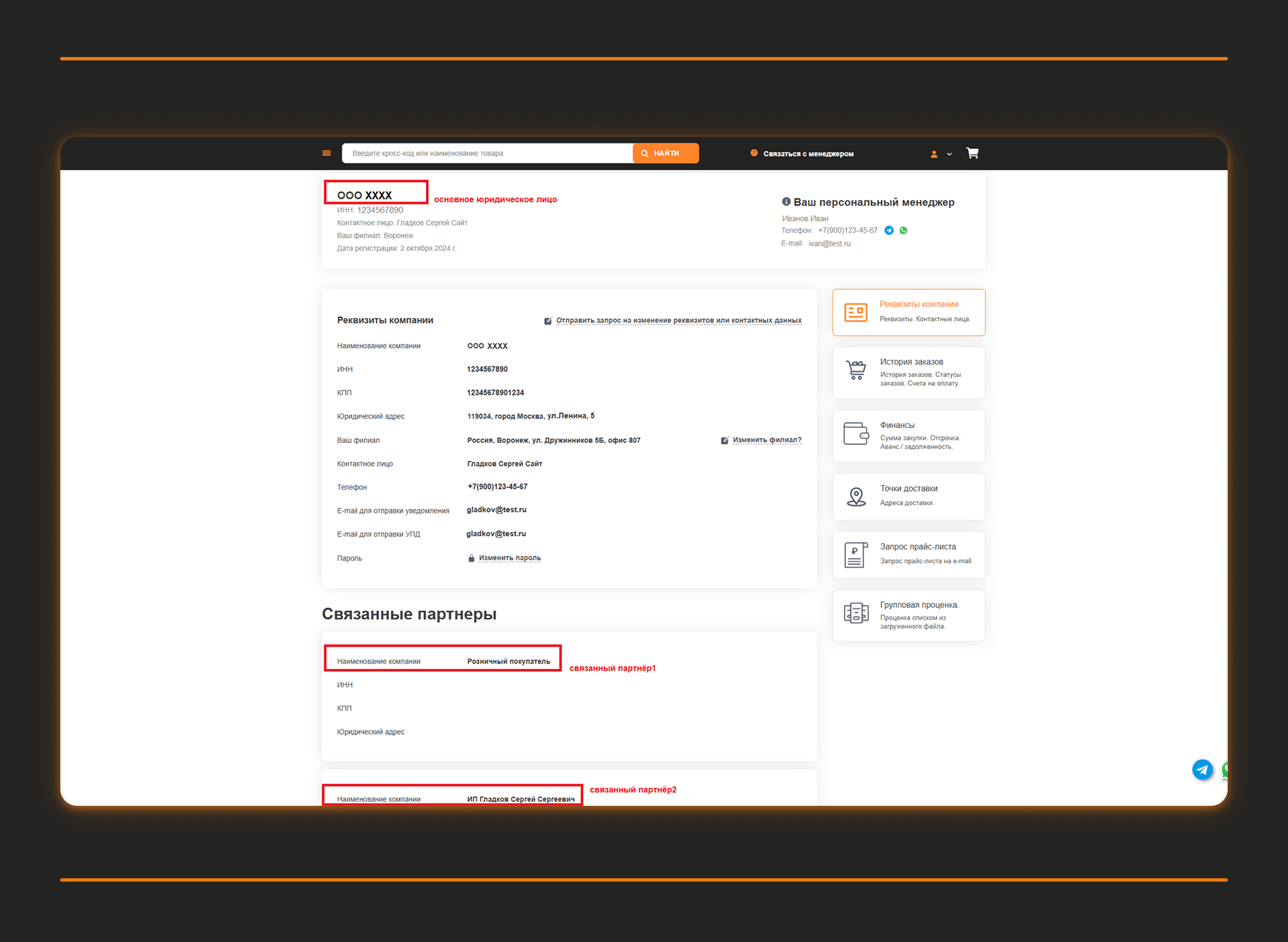Open Точки доставки sidebar section

[908, 496]
